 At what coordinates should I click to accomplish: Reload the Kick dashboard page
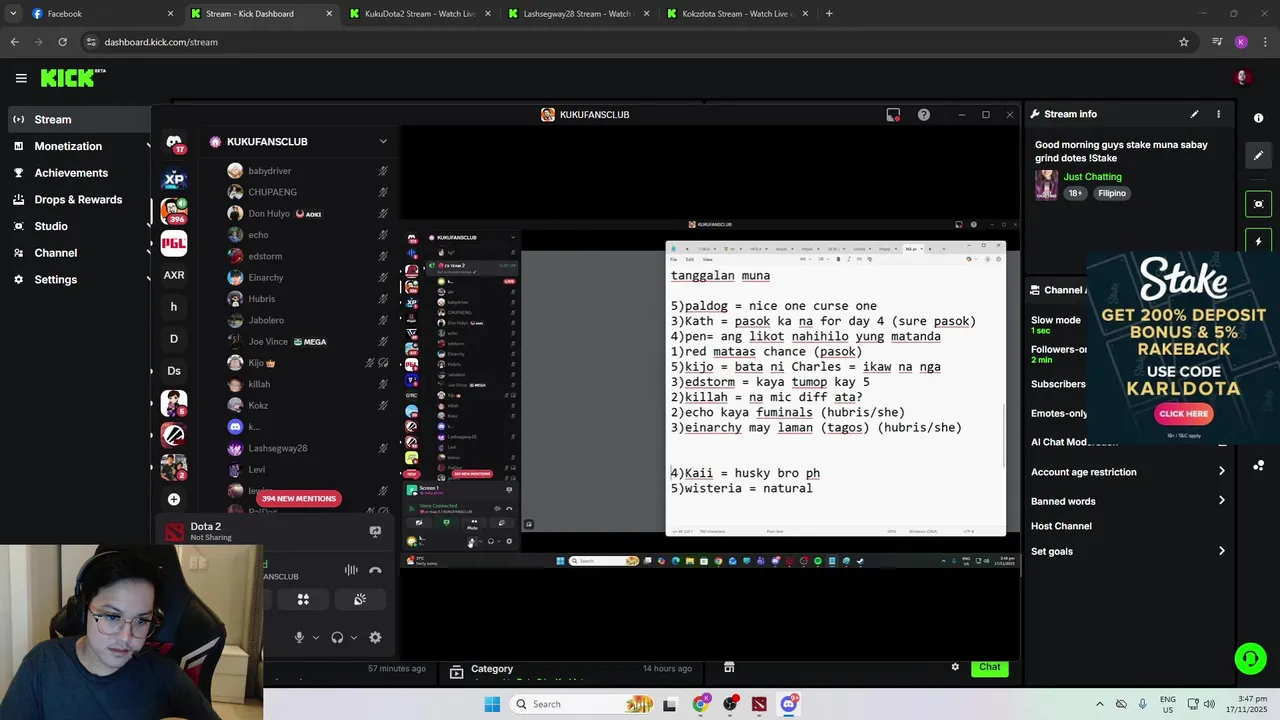(x=62, y=42)
